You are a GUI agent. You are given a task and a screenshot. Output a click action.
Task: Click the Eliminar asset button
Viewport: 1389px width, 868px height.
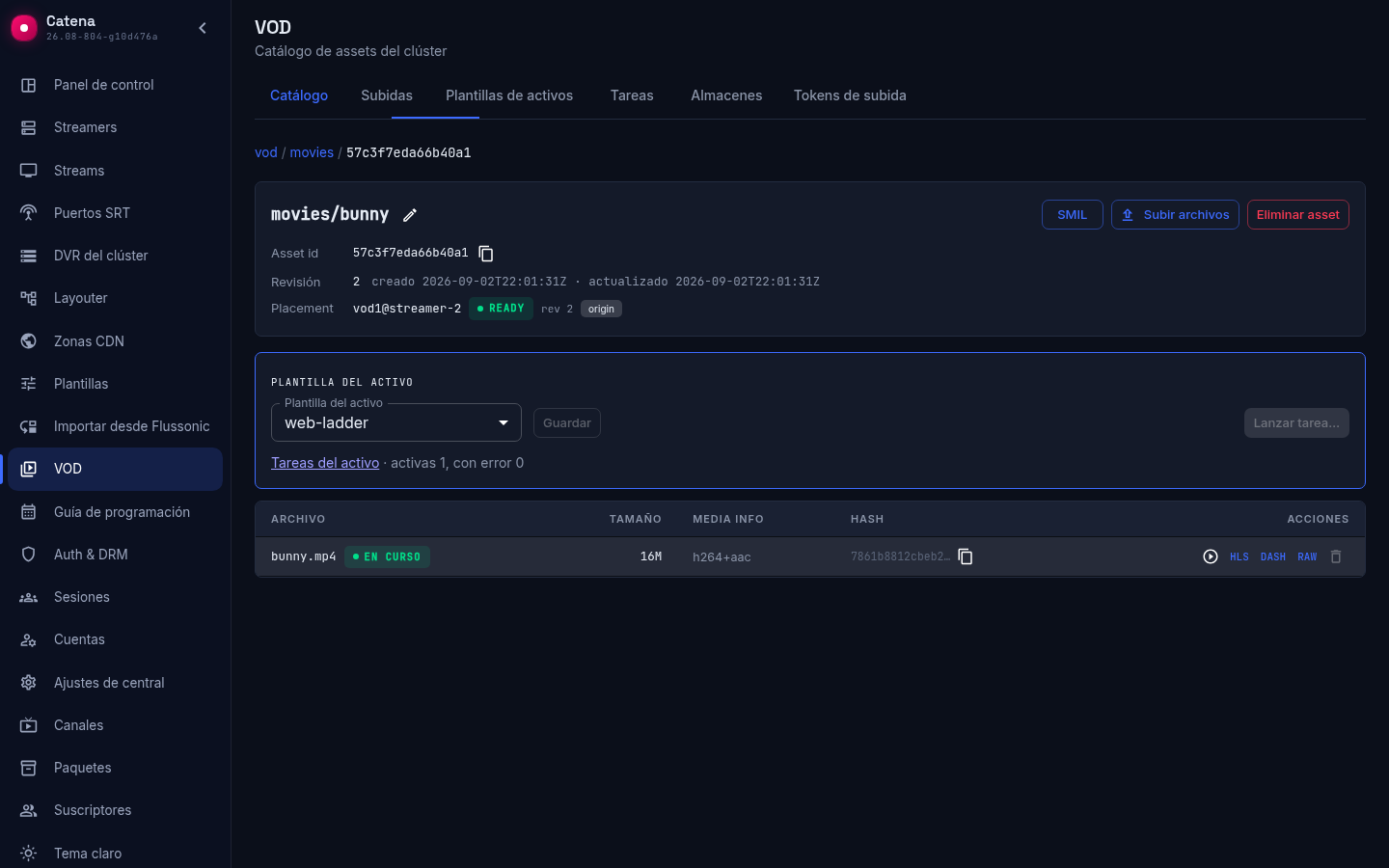click(1298, 215)
